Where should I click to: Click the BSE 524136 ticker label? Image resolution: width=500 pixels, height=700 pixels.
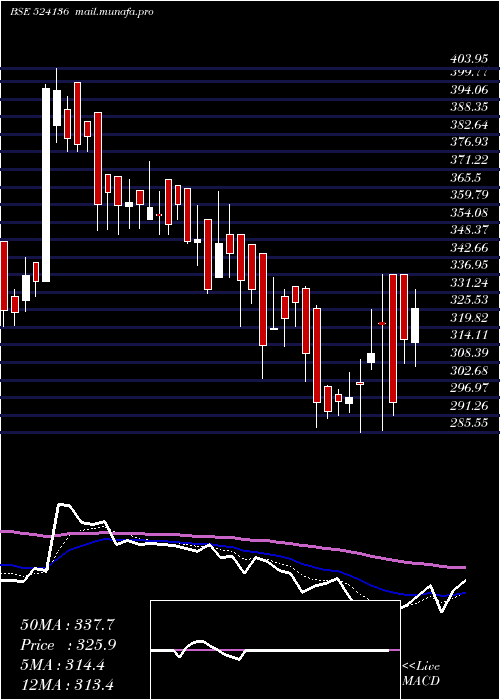pyautogui.click(x=39, y=12)
